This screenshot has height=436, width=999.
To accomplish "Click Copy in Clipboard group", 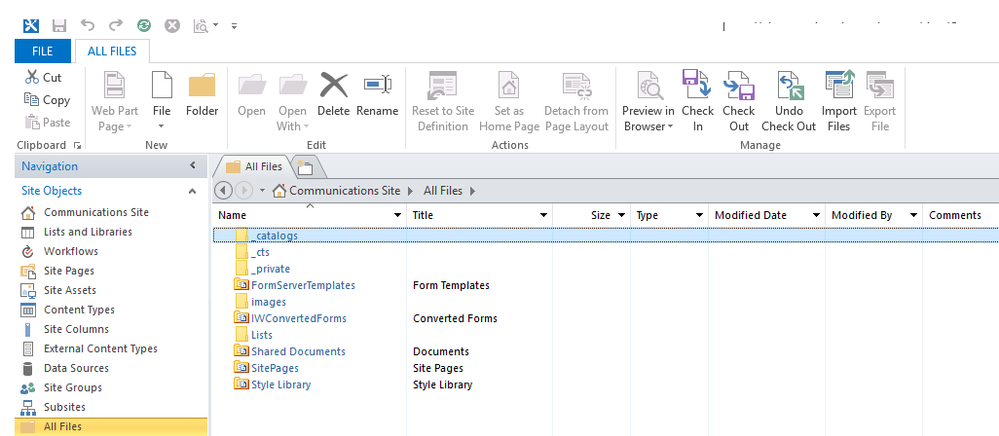I will (47, 99).
